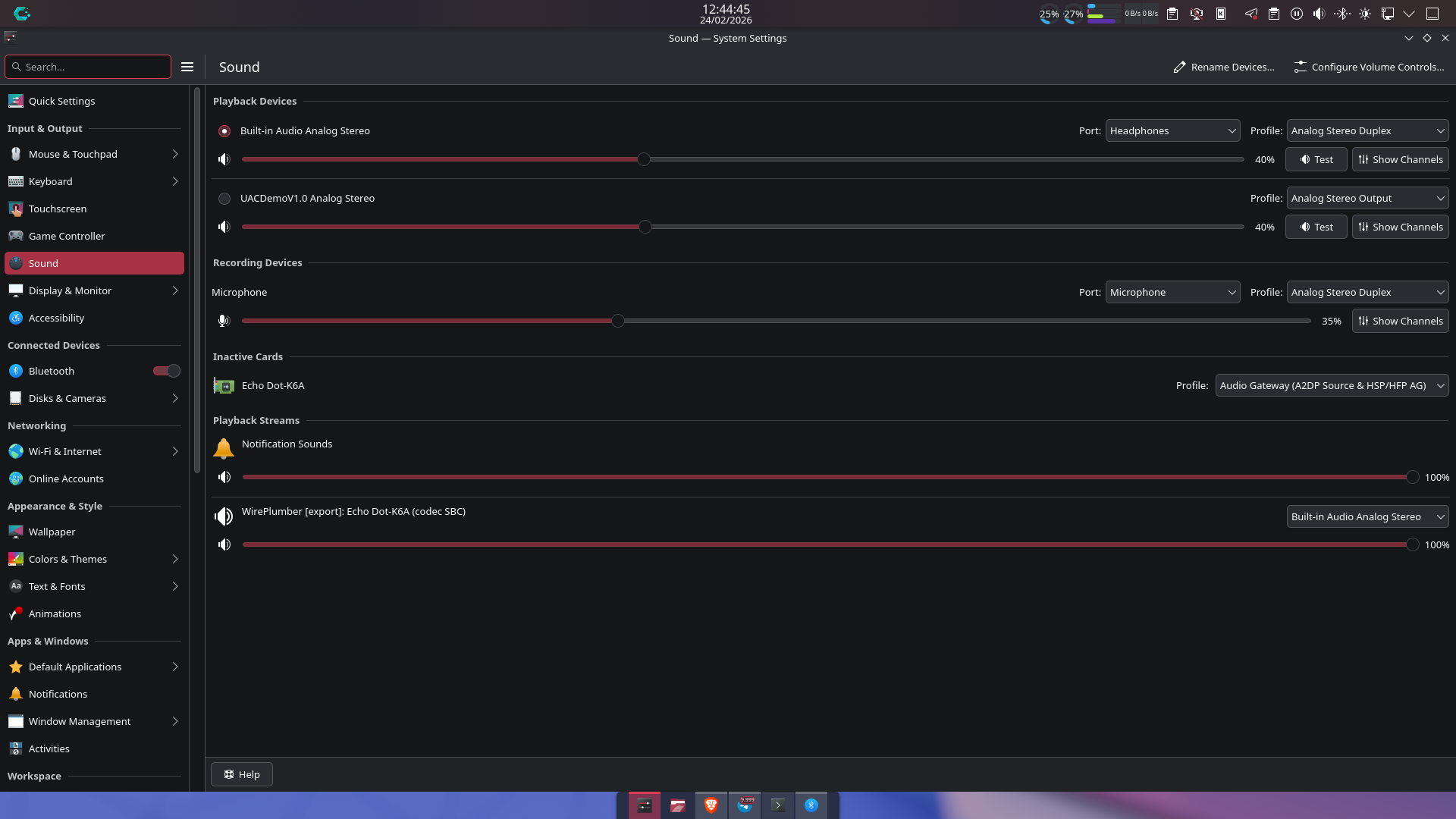Screen dimensions: 1456x819
Task: Open WirePlumber stream output device dropdown
Action: coord(1367,516)
